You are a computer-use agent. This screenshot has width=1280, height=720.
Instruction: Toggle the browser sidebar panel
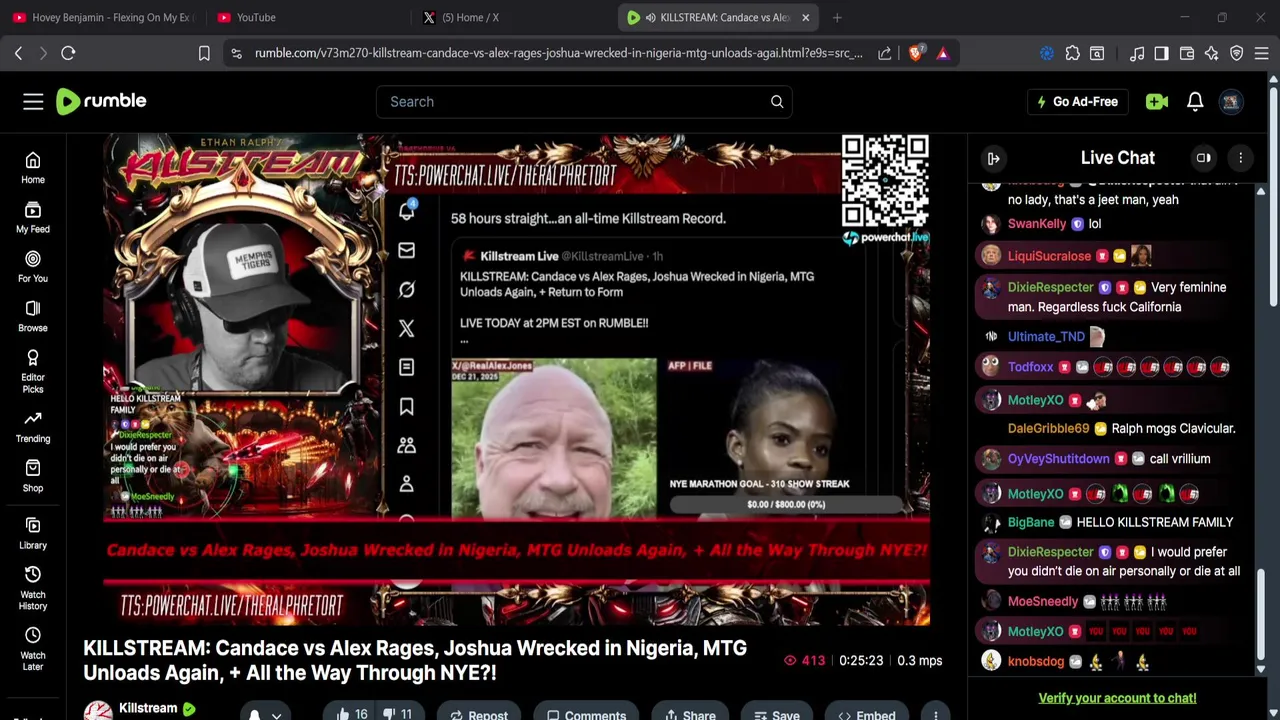[x=1161, y=53]
